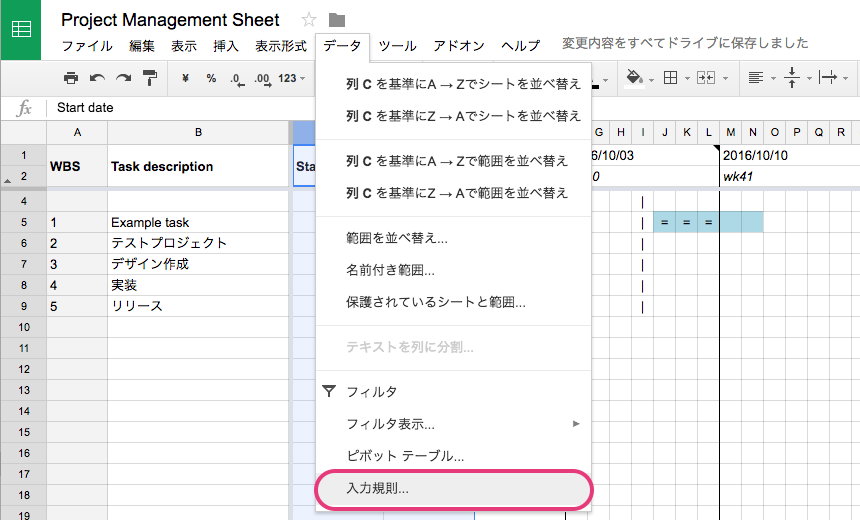Select column M header
Screen dimensions: 860x520
[731, 132]
